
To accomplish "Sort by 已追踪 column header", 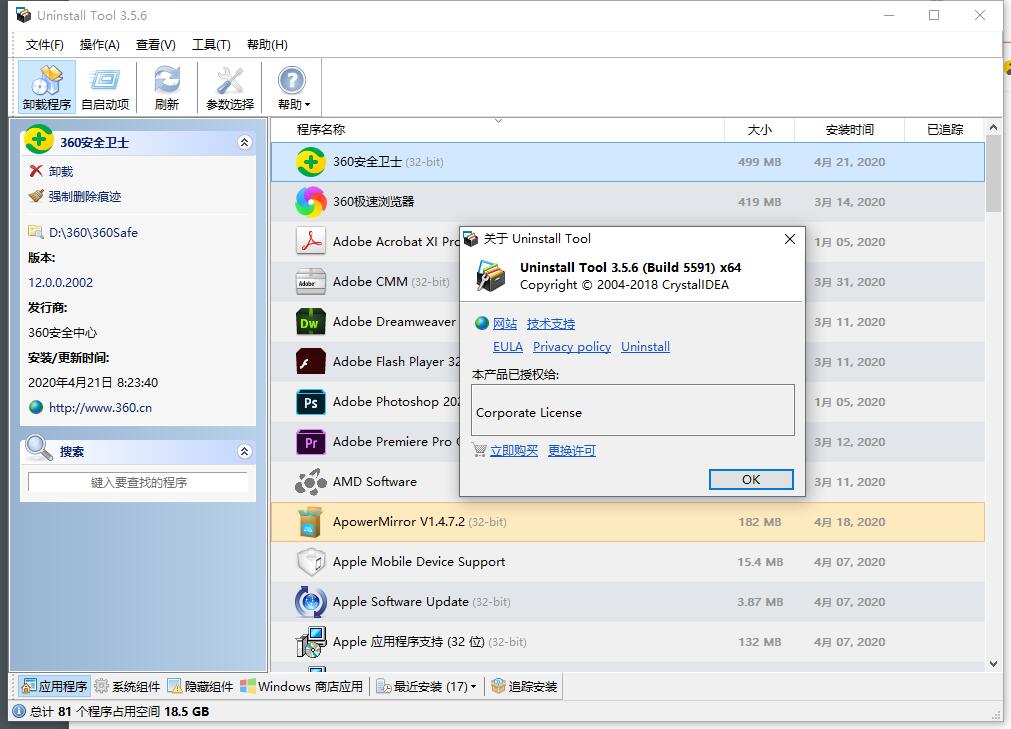I will tap(945, 130).
